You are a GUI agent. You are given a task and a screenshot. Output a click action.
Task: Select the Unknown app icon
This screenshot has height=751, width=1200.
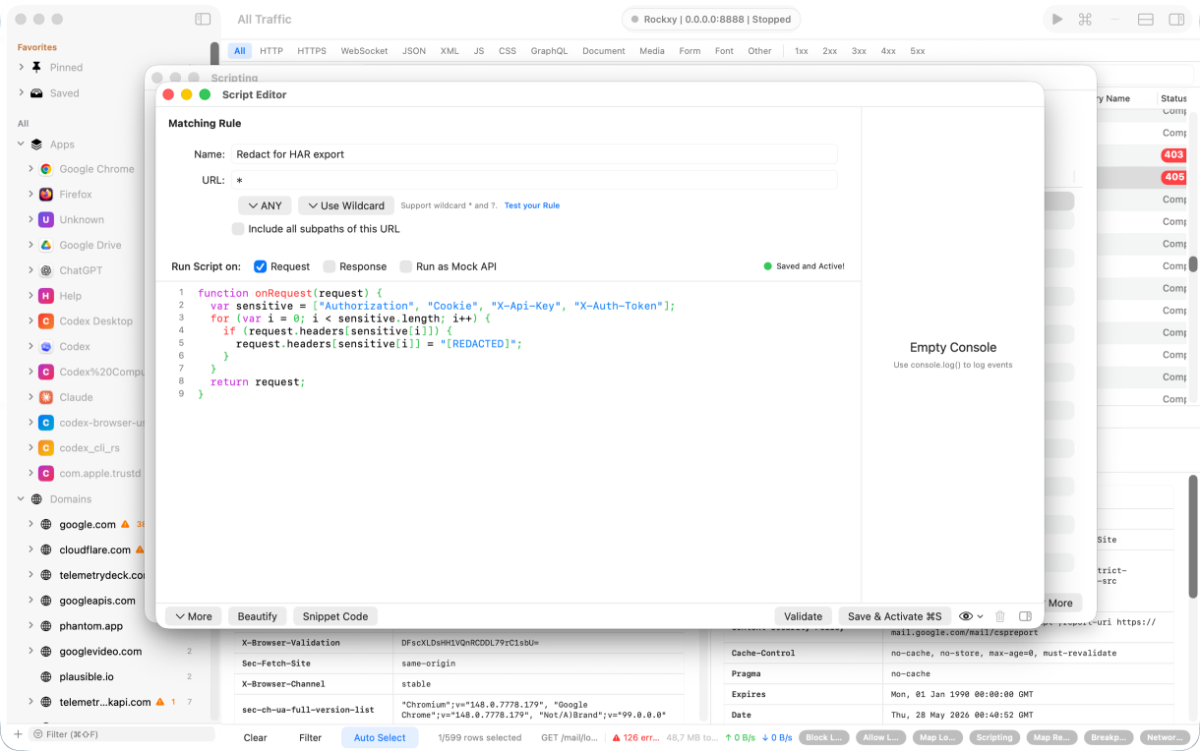(x=46, y=219)
